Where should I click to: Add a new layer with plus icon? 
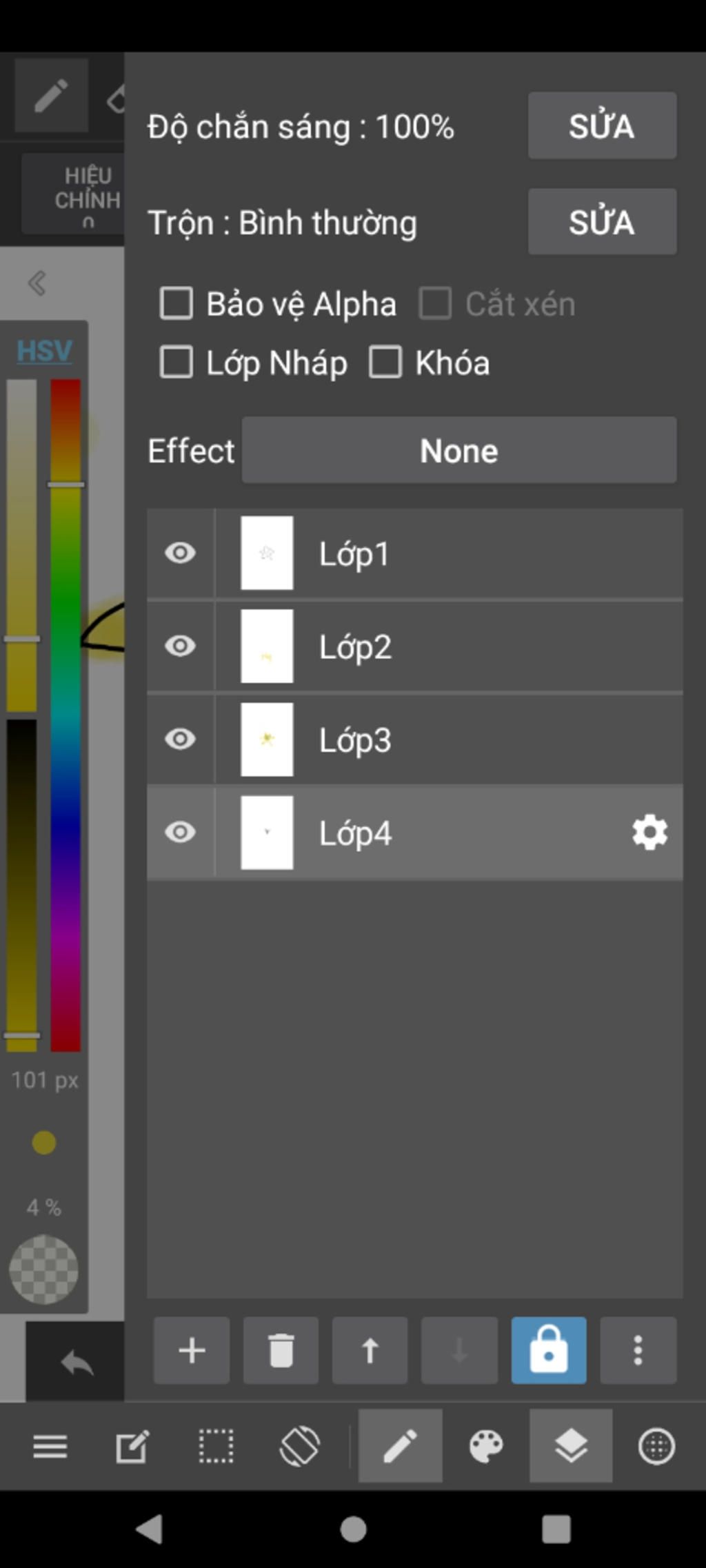click(192, 1350)
